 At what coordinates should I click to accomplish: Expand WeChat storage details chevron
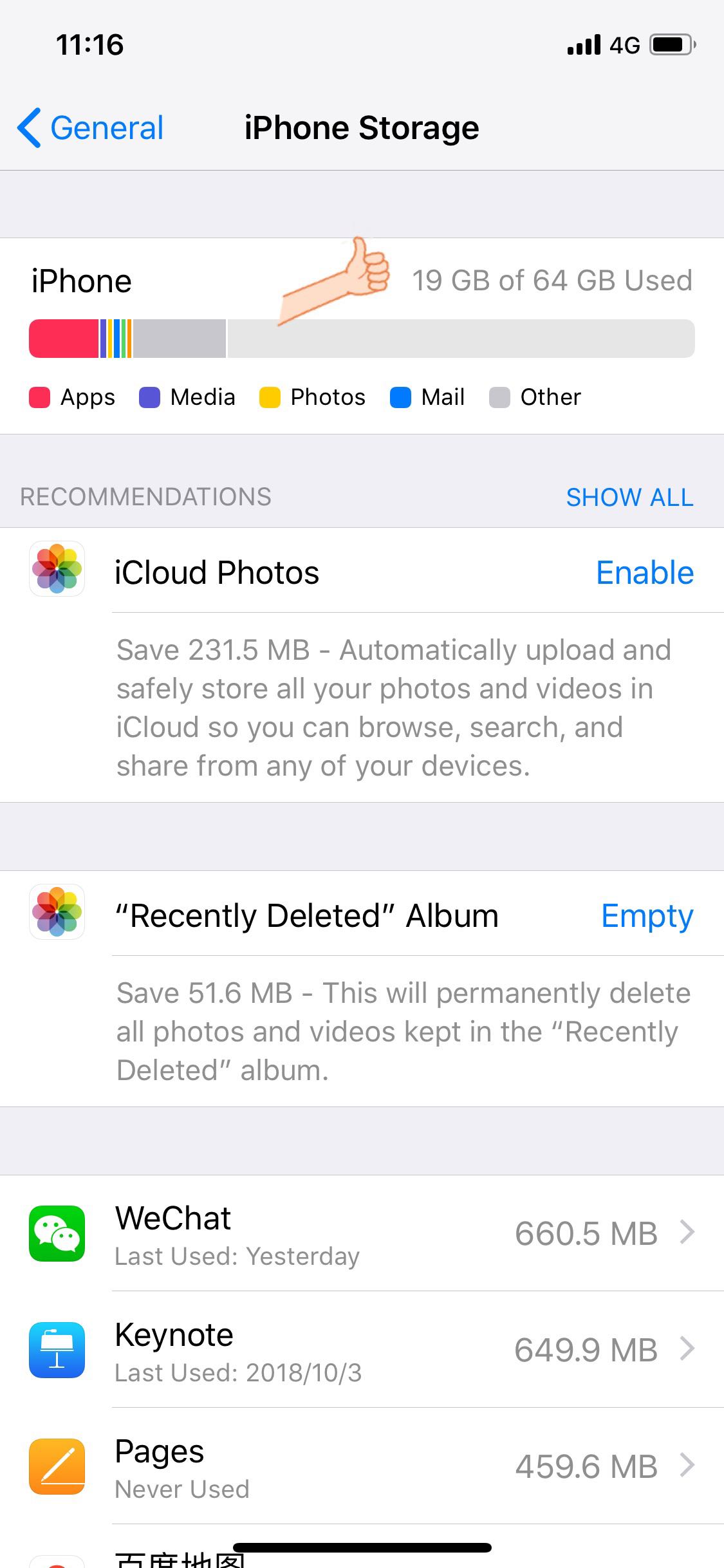(687, 1233)
